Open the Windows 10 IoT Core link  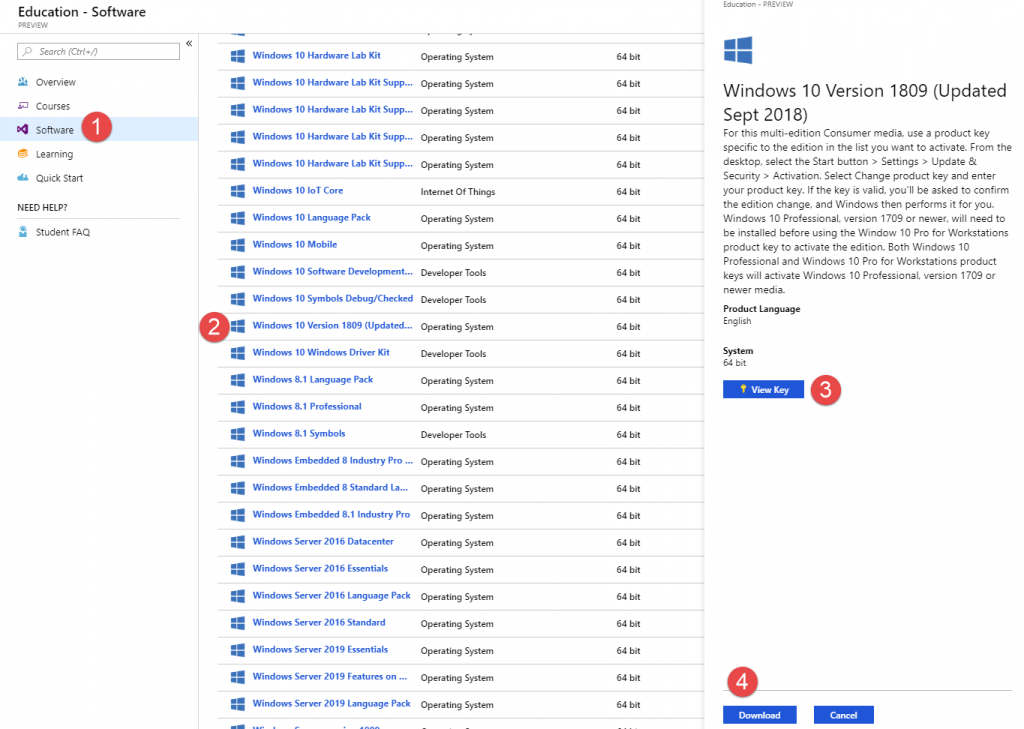[x=298, y=190]
